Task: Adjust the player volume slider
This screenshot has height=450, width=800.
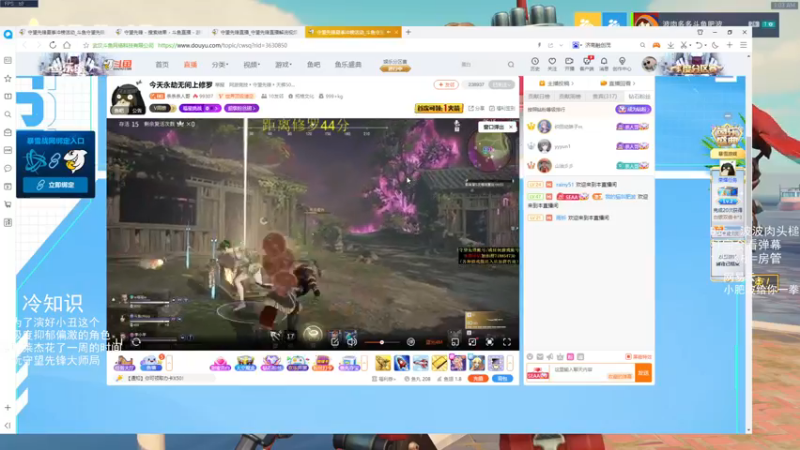Action: point(381,342)
